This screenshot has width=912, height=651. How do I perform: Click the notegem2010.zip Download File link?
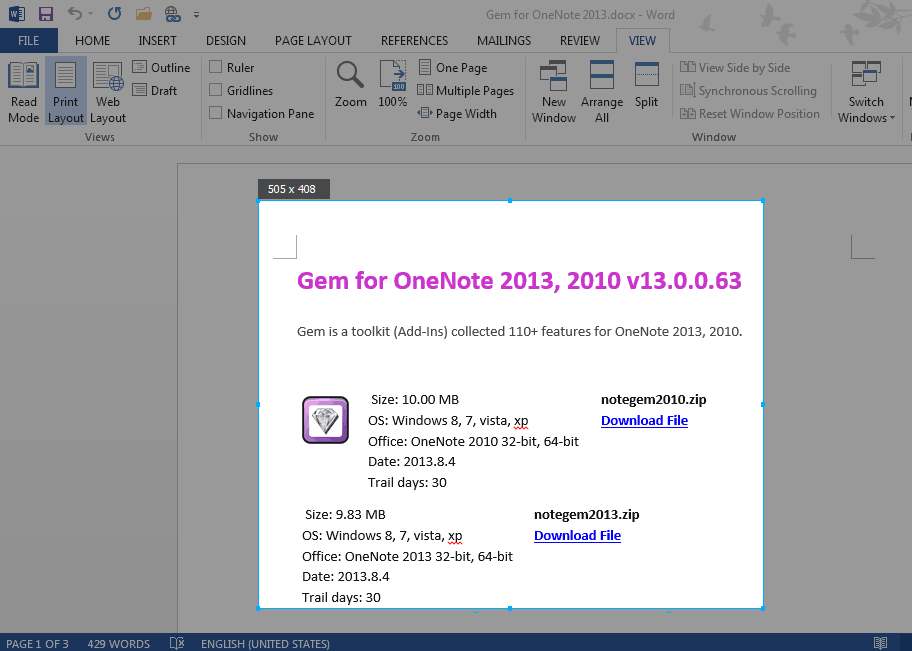(x=644, y=421)
